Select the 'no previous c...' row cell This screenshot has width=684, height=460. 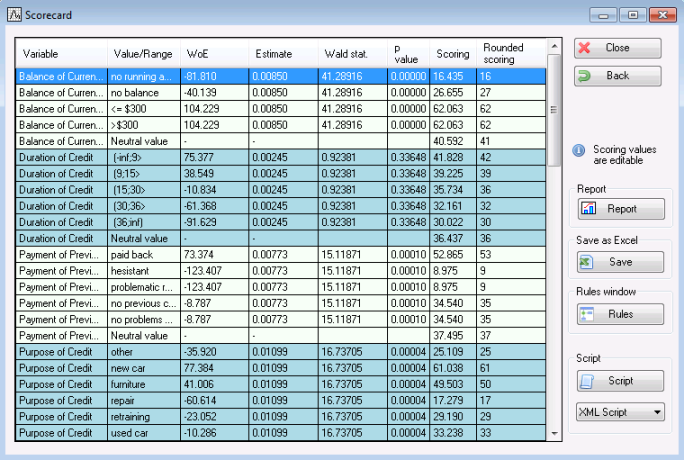click(144, 303)
